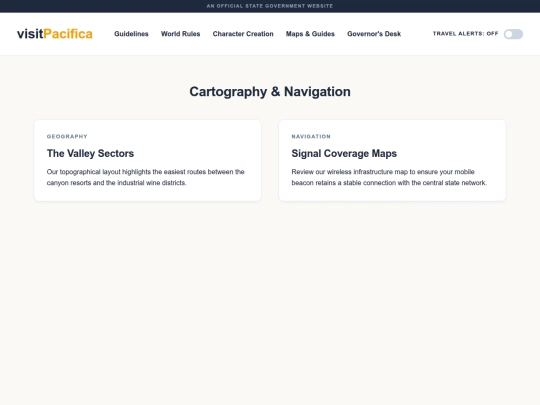Visit the Governor's Desk page

click(374, 34)
